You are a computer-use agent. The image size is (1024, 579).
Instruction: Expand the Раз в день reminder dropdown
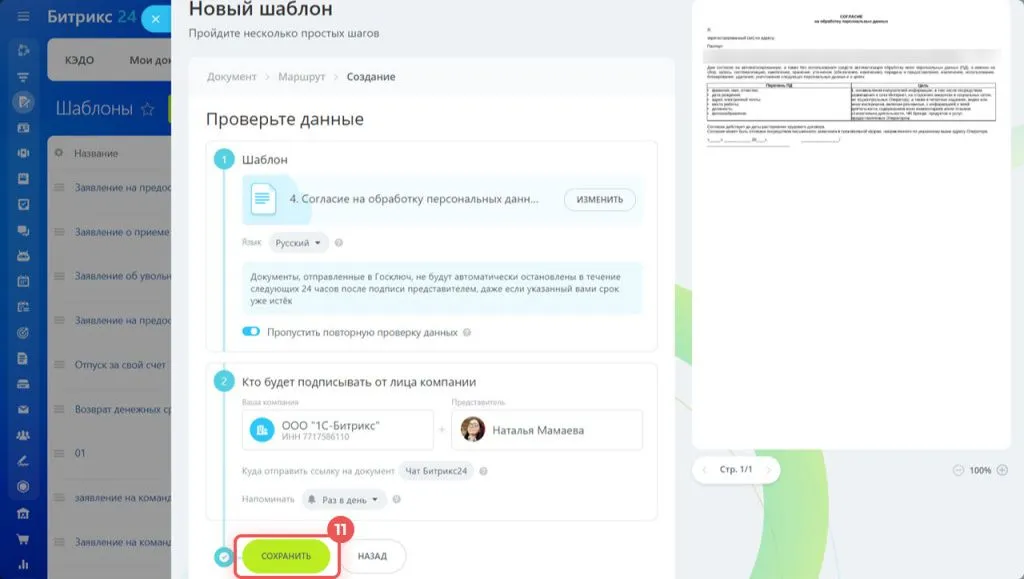click(344, 499)
